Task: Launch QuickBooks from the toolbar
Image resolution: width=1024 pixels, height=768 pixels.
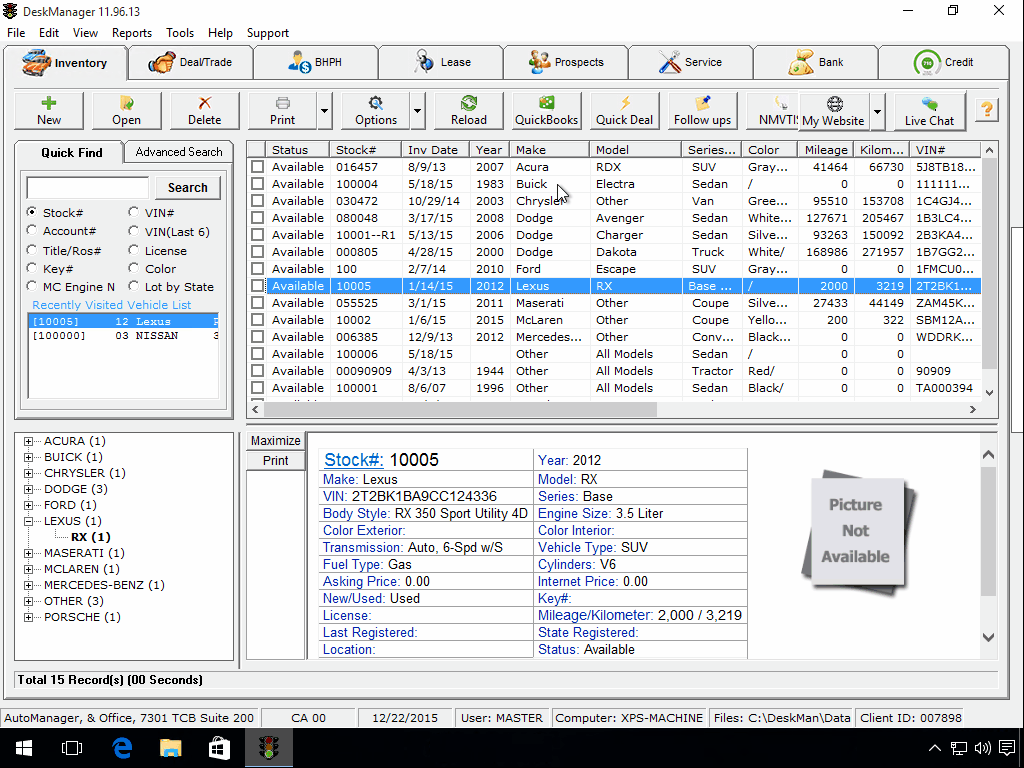Action: point(546,111)
